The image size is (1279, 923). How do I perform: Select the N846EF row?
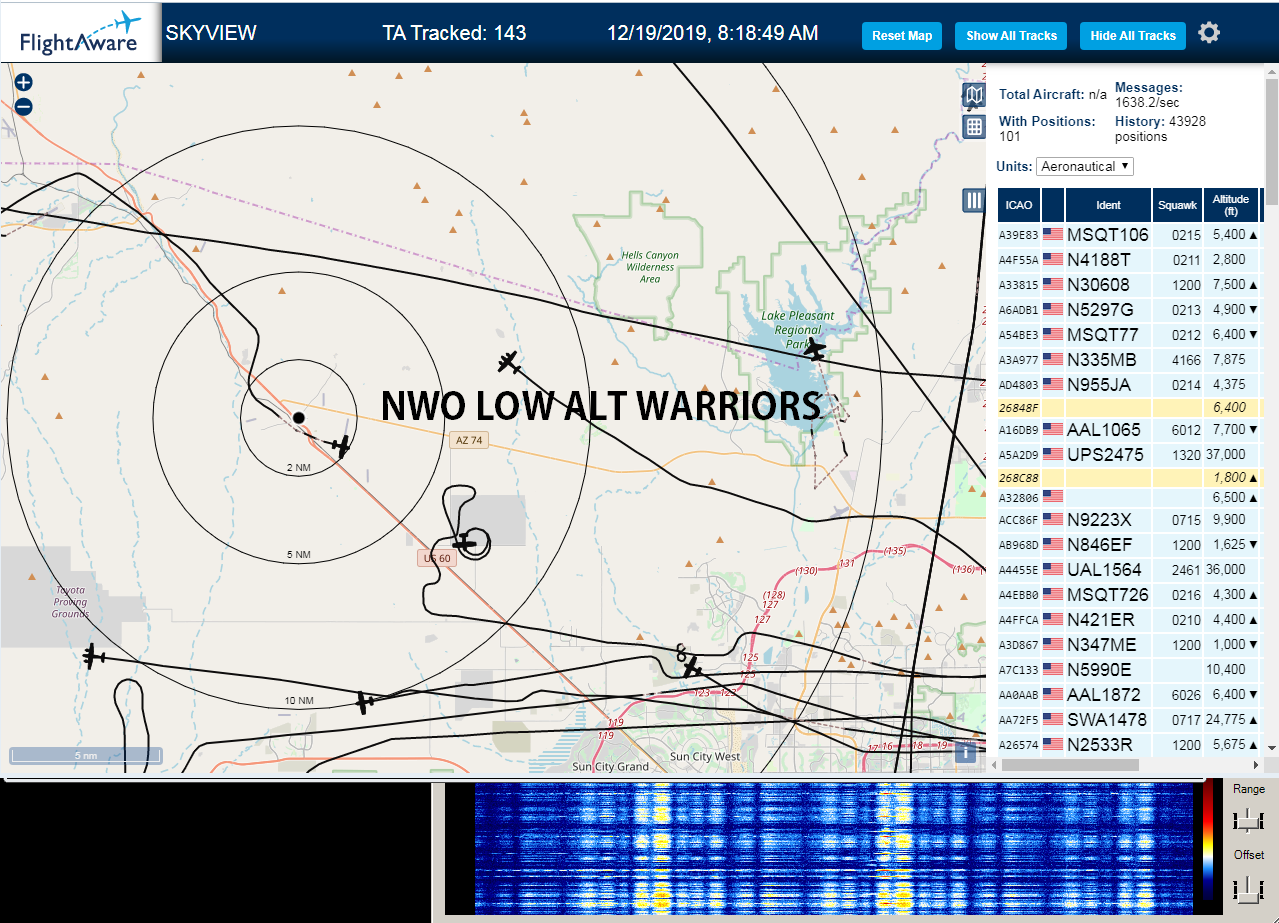[x=1130, y=545]
